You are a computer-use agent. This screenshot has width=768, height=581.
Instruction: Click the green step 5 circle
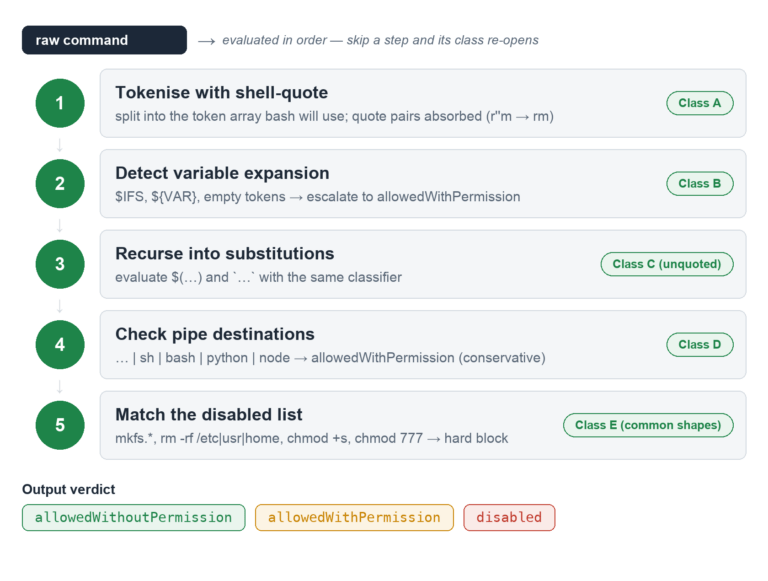tap(60, 425)
